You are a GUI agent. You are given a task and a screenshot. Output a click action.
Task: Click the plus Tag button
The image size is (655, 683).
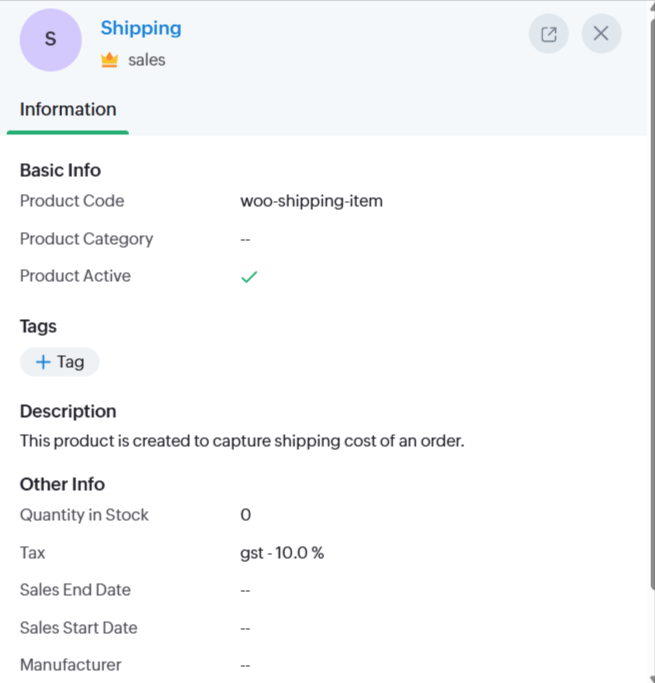[60, 362]
